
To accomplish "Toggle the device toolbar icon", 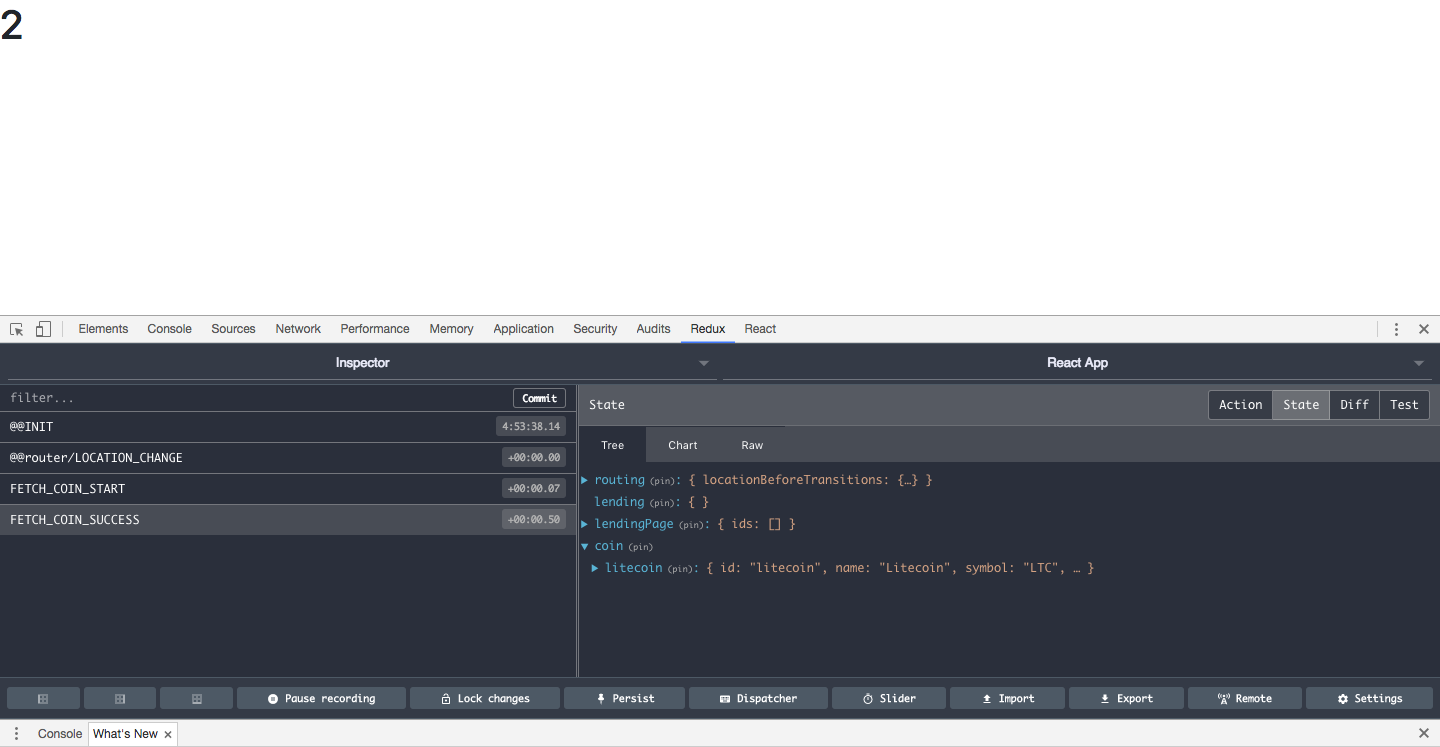I will pos(43,329).
